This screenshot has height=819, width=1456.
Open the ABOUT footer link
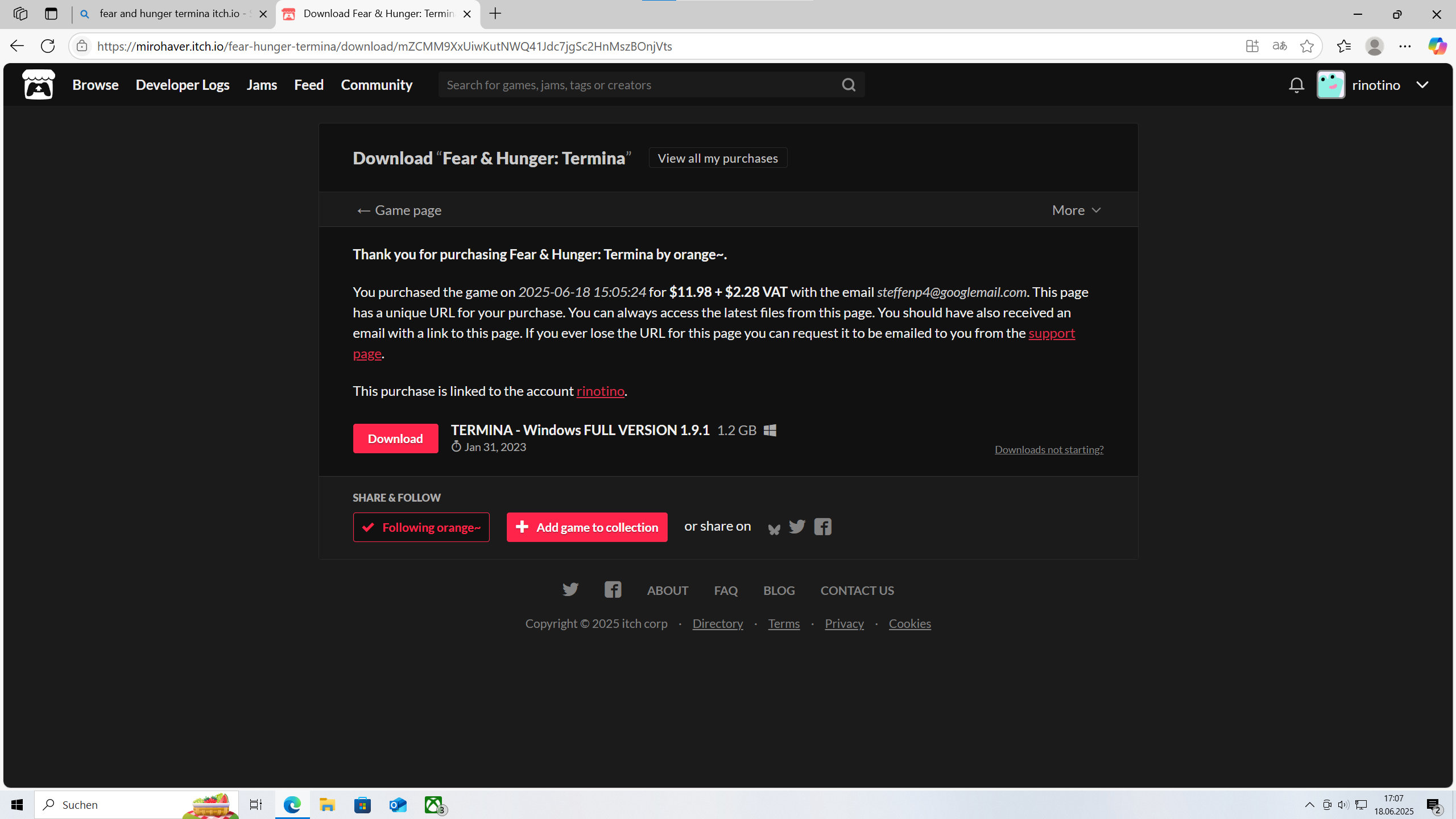click(x=668, y=590)
